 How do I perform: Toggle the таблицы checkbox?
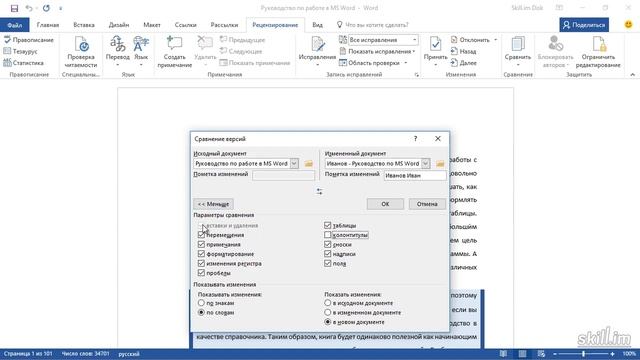click(x=327, y=225)
